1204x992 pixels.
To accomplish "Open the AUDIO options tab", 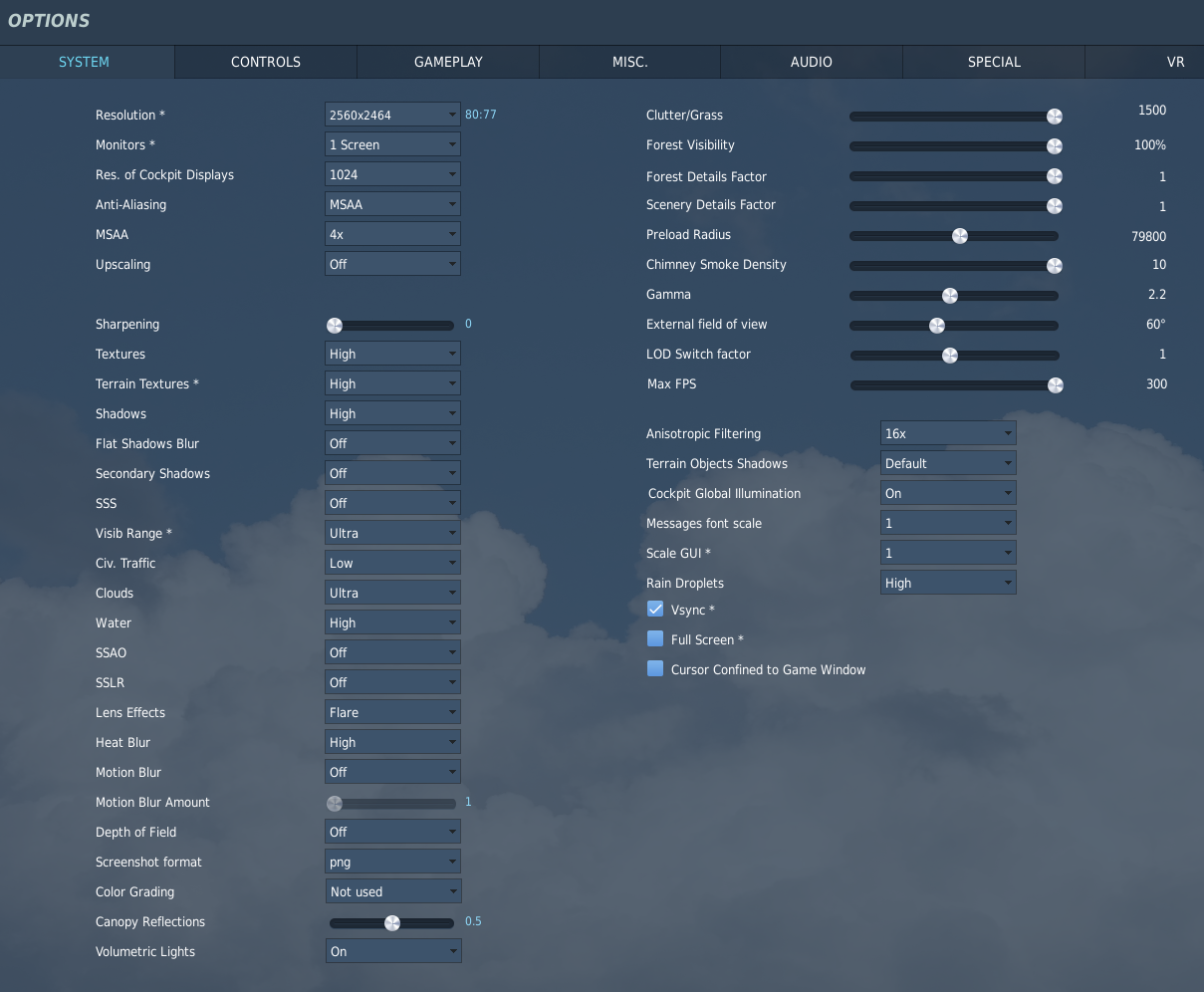I will 812,62.
